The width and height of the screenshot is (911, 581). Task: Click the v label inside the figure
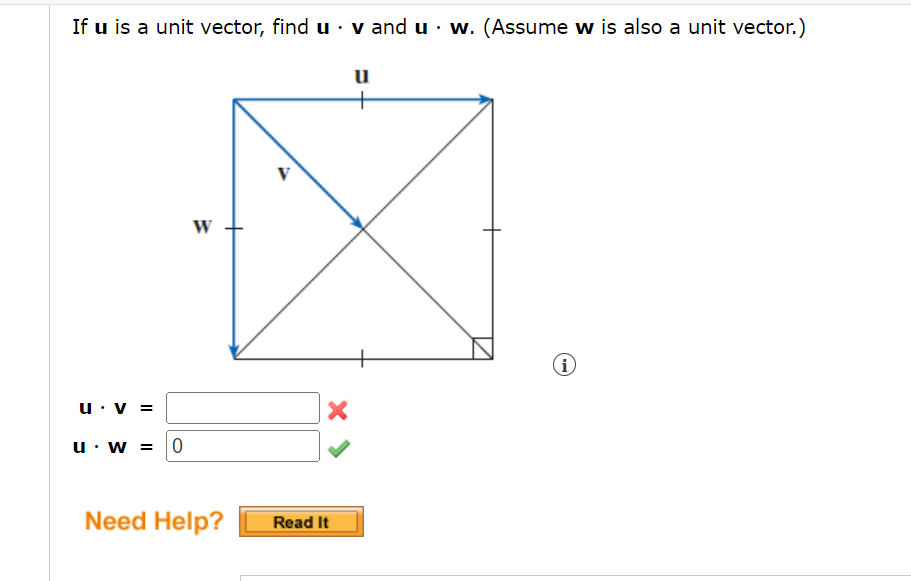click(x=283, y=173)
